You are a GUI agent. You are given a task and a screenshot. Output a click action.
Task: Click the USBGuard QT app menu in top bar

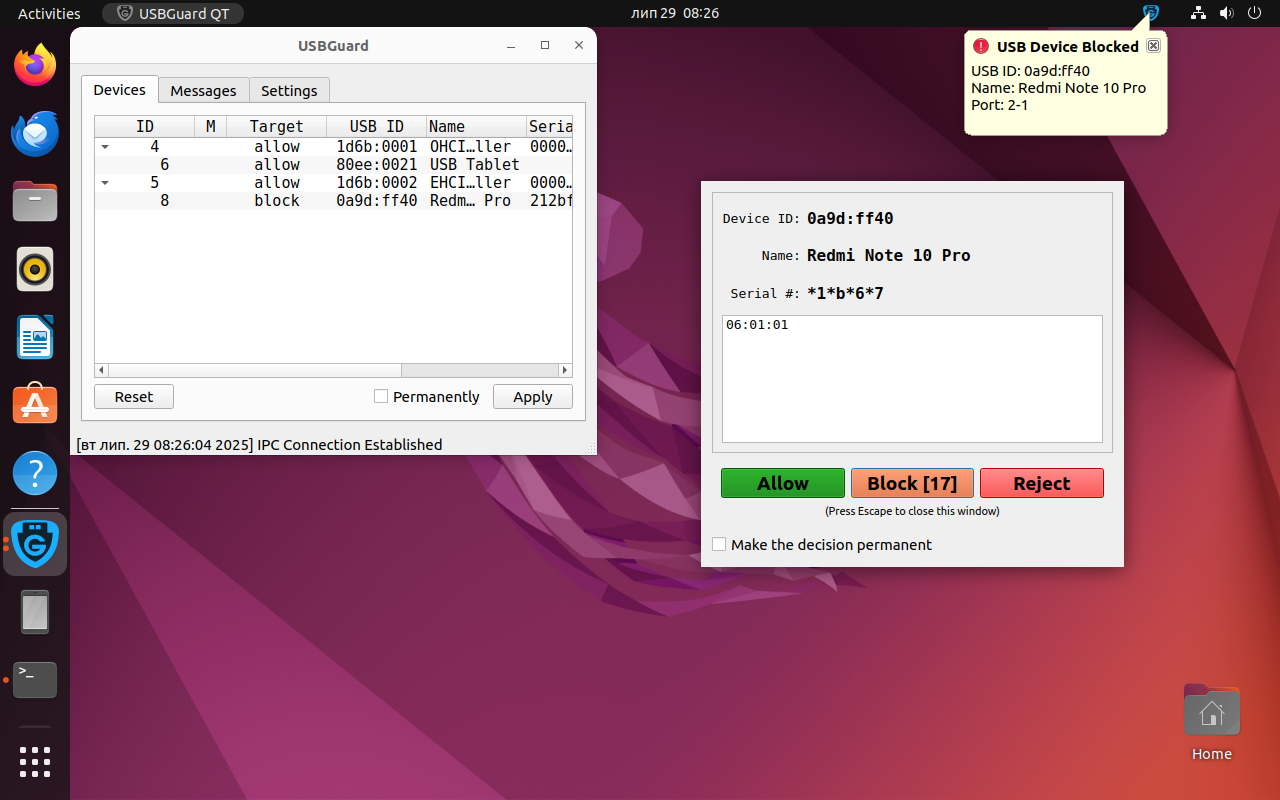click(x=173, y=13)
